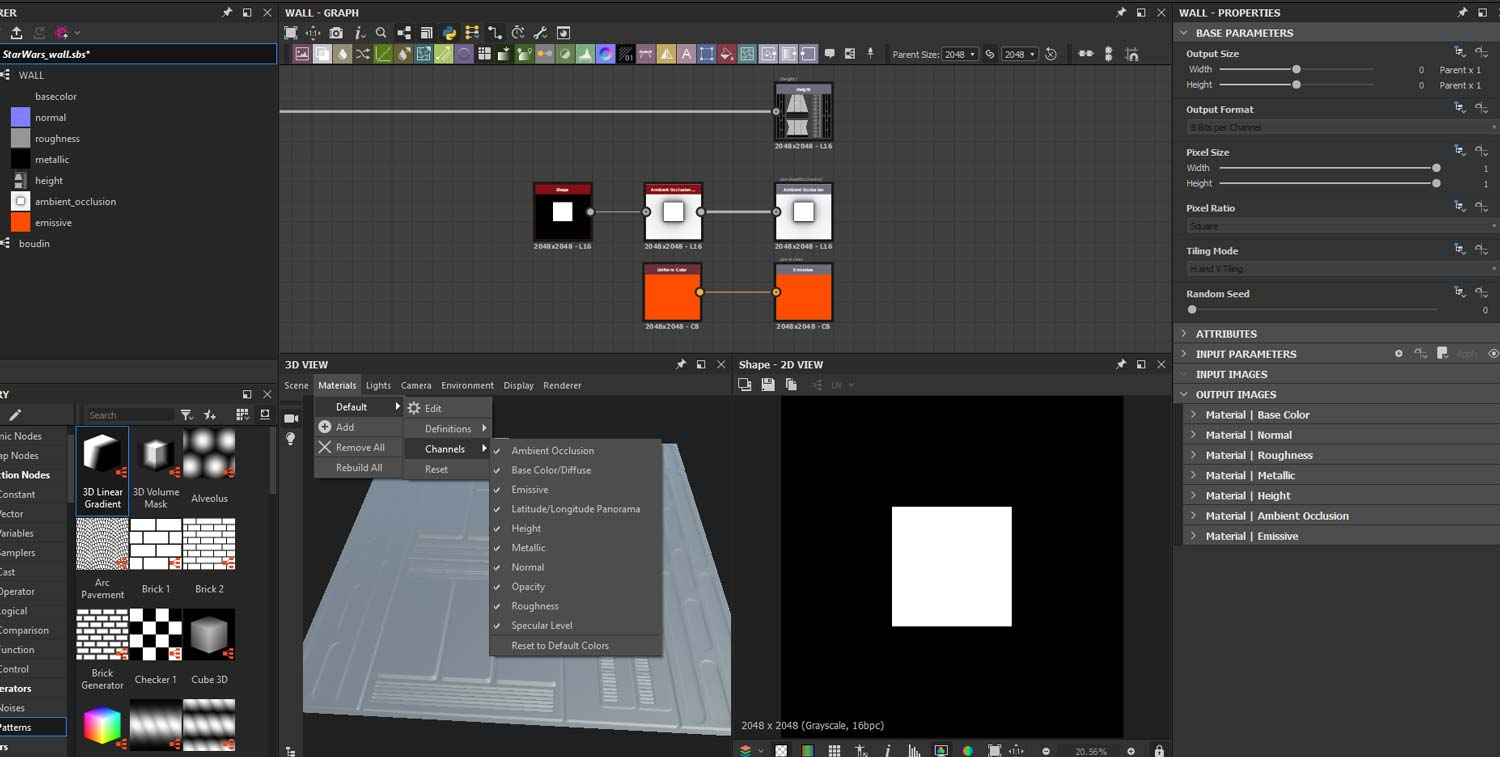1500x757 pixels.
Task: Open the Materials menu in 3D View
Action: tap(337, 385)
